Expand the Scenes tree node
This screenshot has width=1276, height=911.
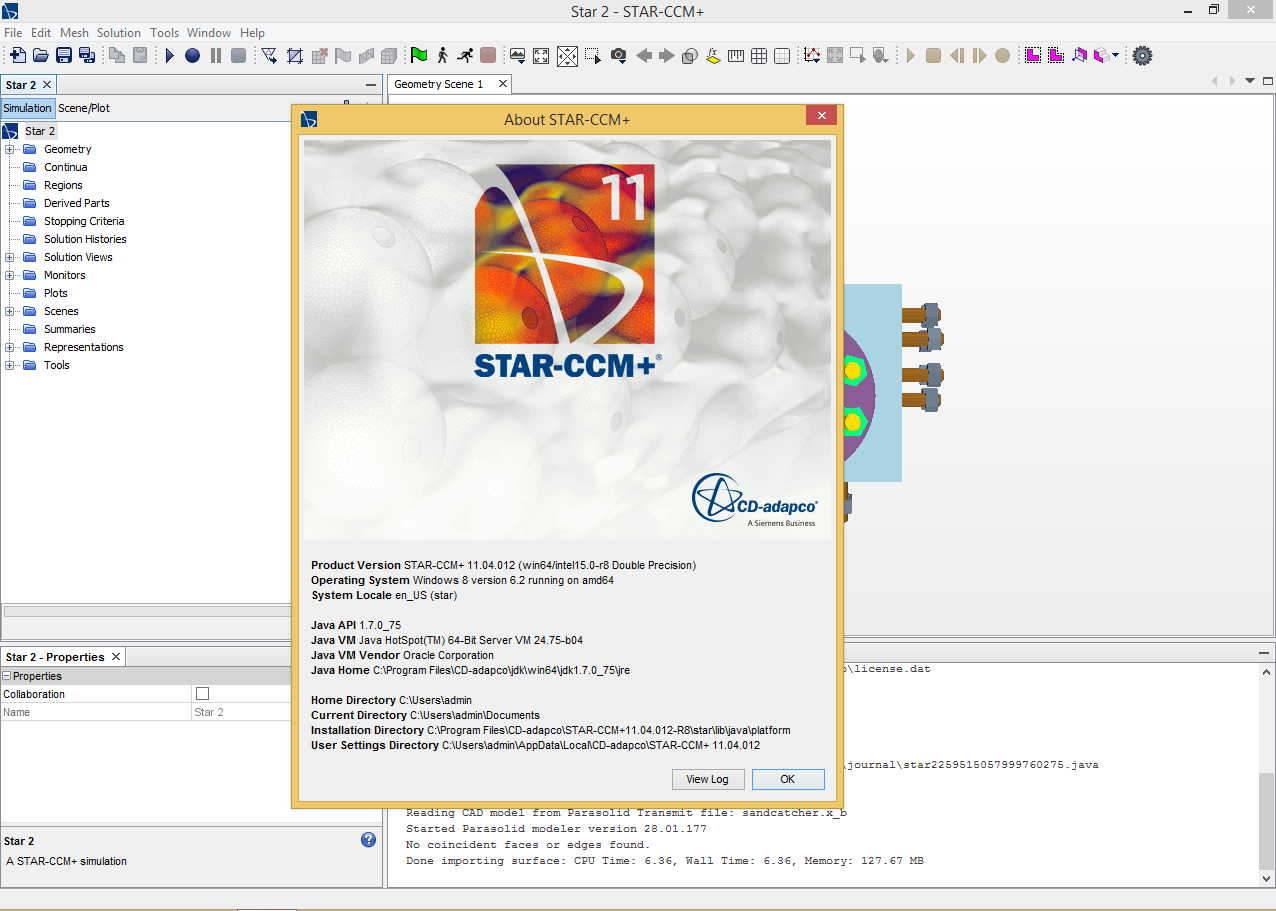pyautogui.click(x=10, y=312)
